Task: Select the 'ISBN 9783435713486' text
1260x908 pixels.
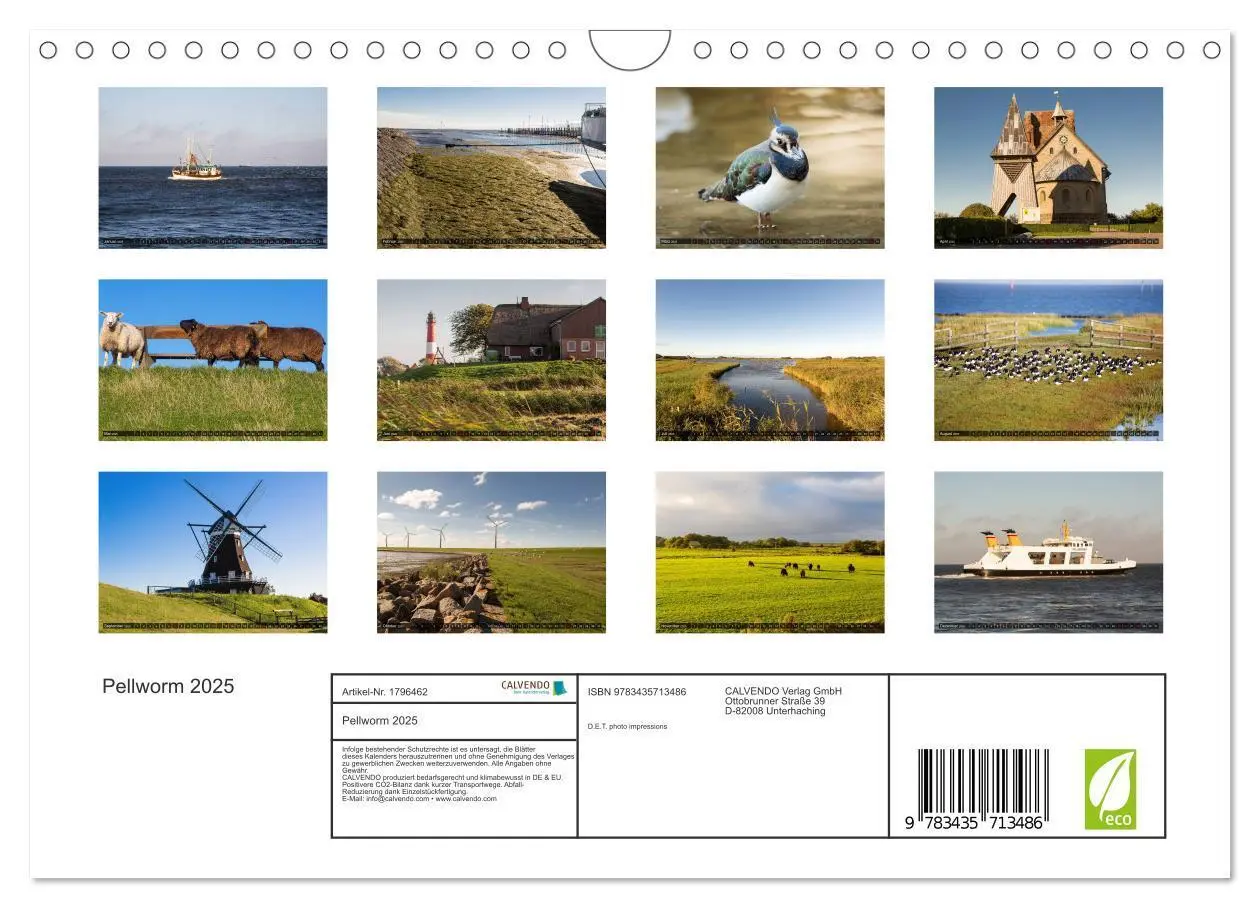Action: (x=637, y=692)
